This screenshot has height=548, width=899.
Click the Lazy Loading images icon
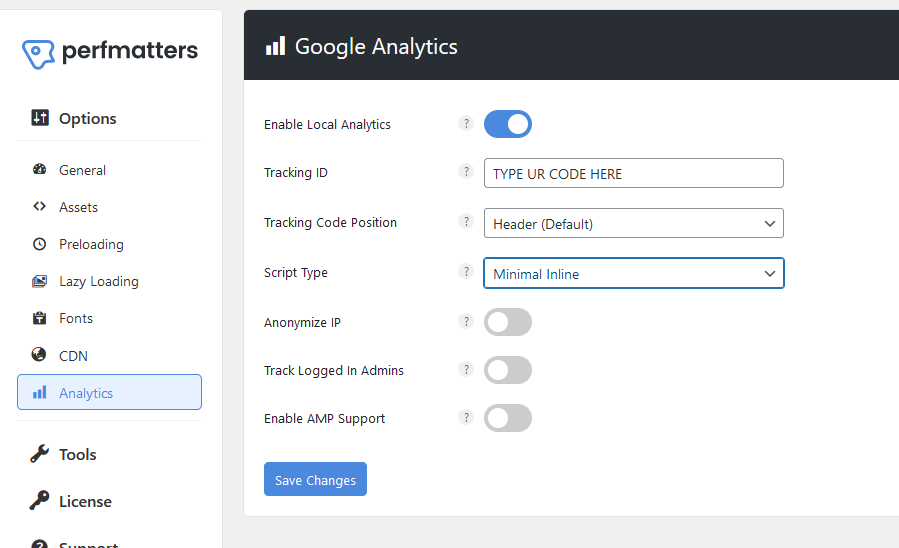(40, 281)
